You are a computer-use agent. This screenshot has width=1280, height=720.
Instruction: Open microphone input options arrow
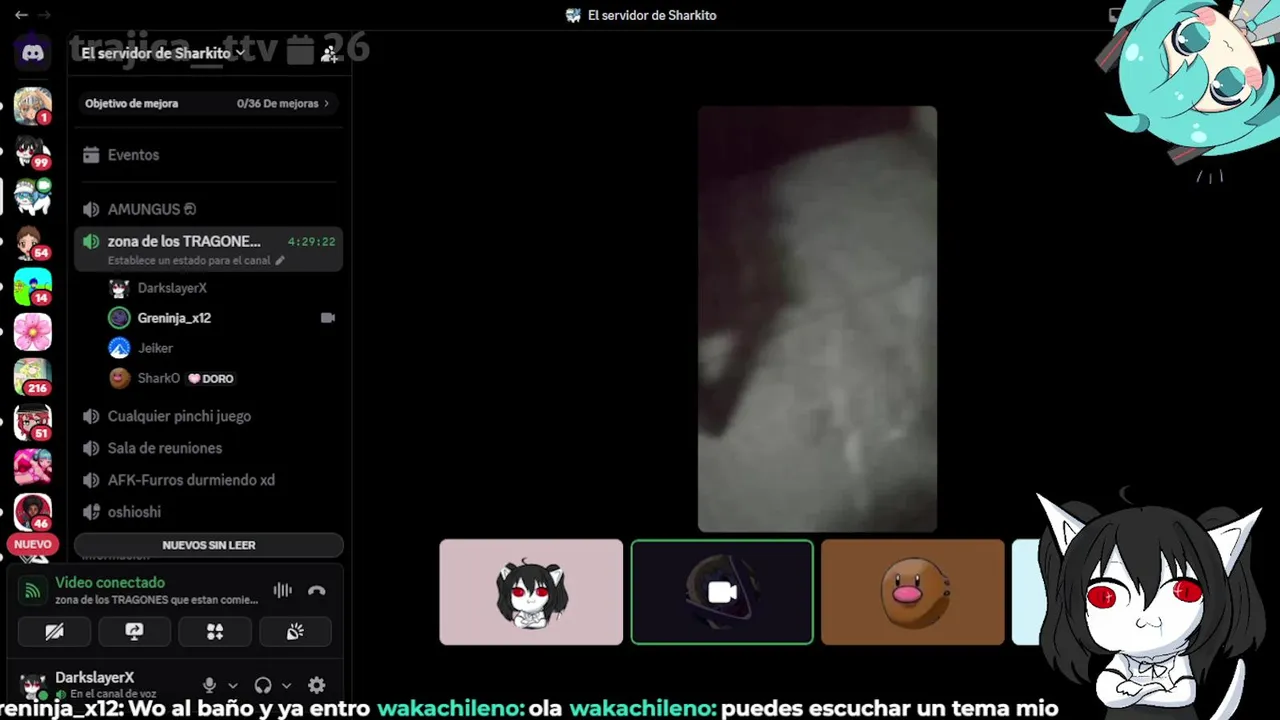point(233,686)
